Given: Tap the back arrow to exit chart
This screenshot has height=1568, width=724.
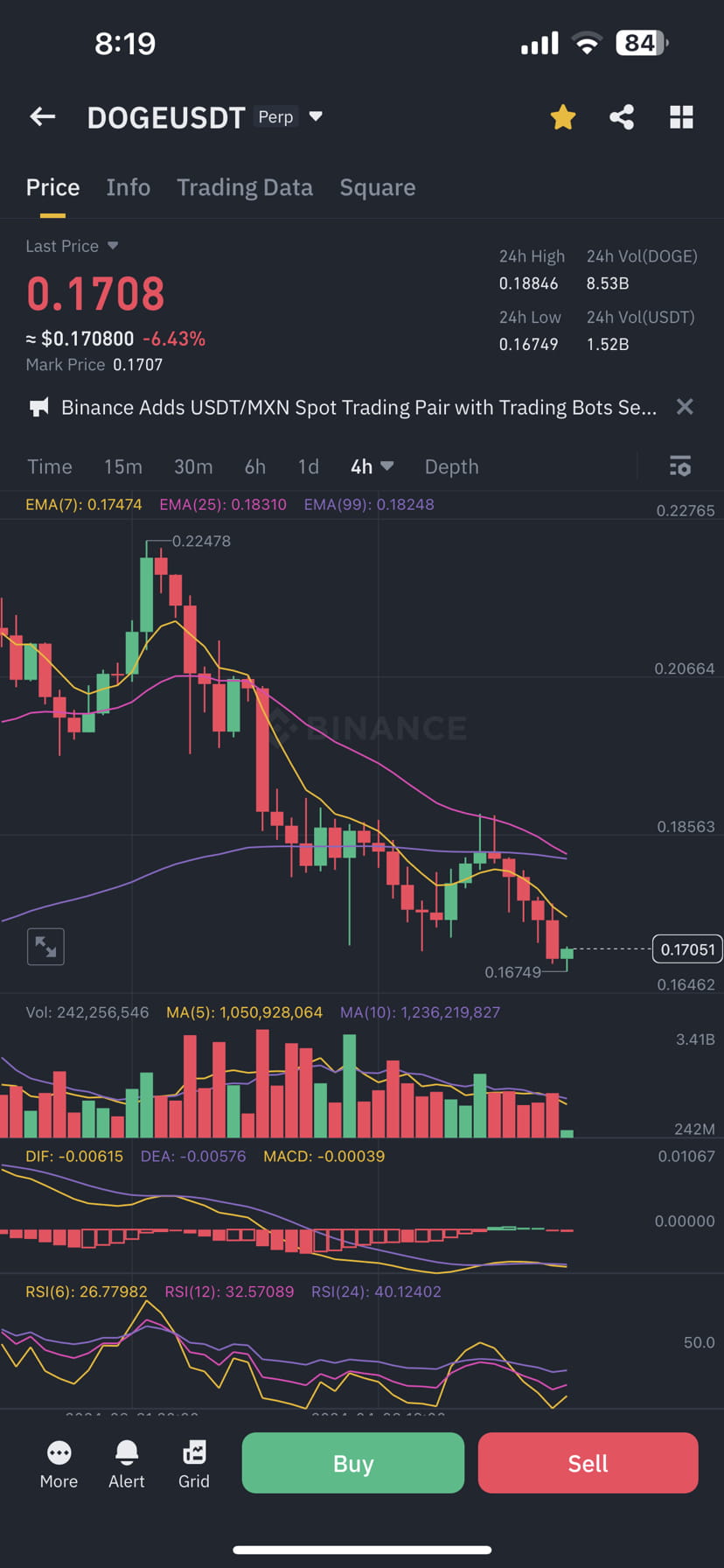Looking at the screenshot, I should click(x=42, y=116).
